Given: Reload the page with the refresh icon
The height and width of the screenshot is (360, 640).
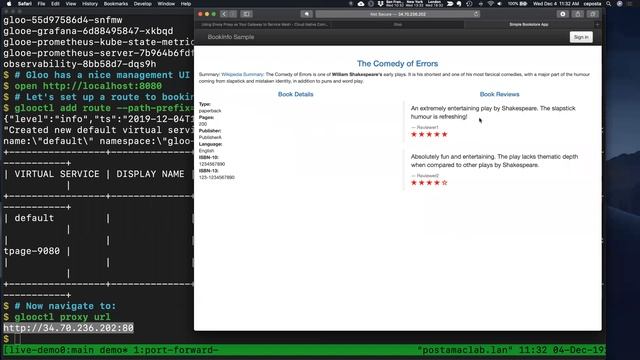Looking at the screenshot, I should point(476,14).
